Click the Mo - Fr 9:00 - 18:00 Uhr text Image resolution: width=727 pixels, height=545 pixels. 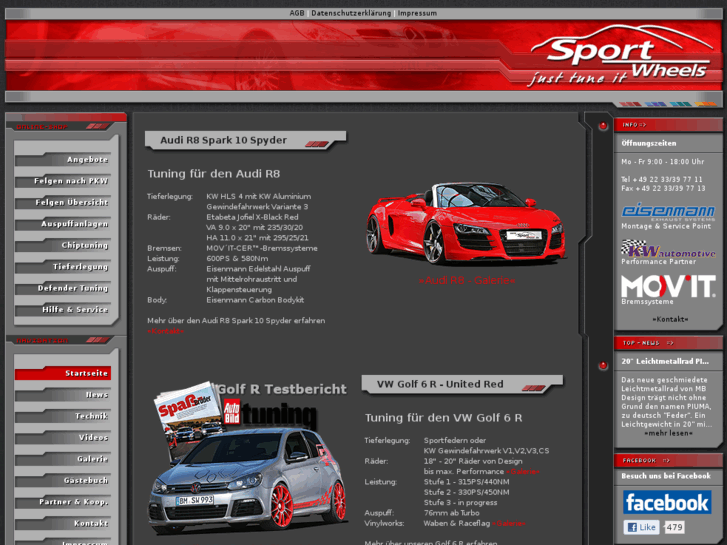pyautogui.click(x=663, y=162)
